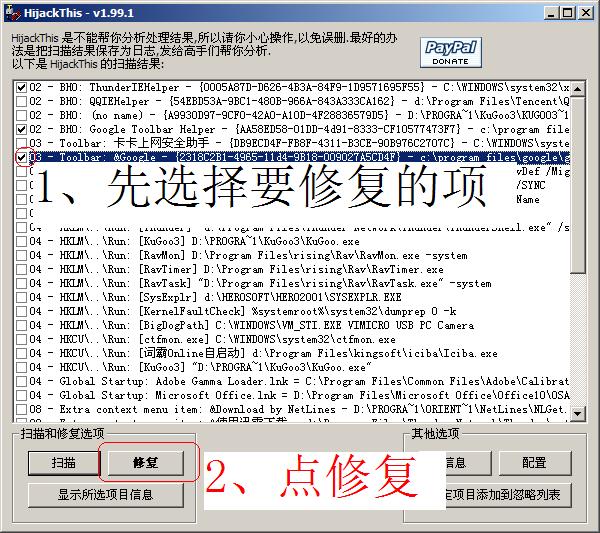The height and width of the screenshot is (533, 600).
Task: Click the results list scrollbar thumb
Action: point(577,185)
